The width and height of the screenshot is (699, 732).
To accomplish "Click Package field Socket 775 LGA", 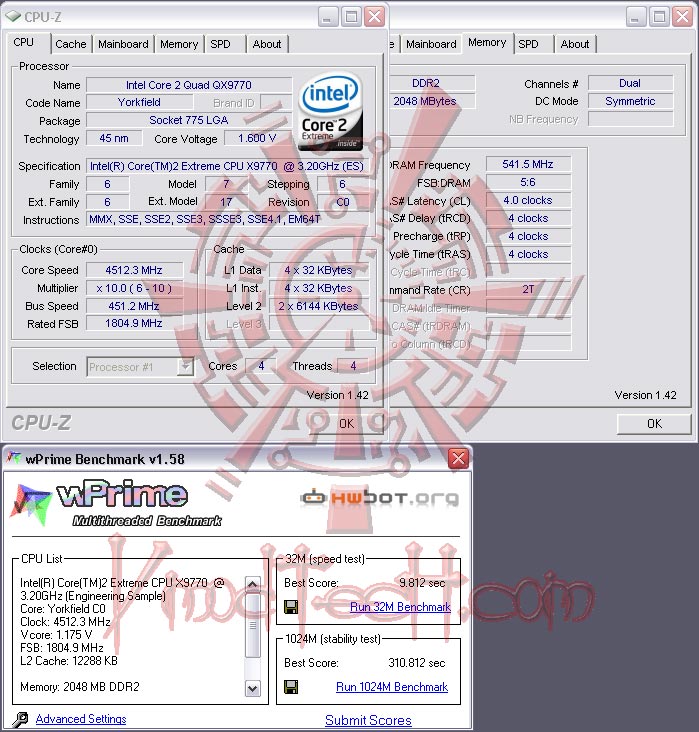I will (189, 120).
